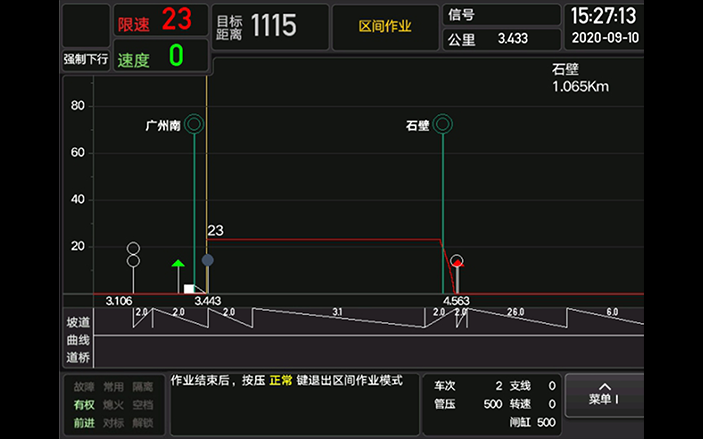This screenshot has width=703, height=439.
Task: Select the 坡道 gradient row
Action: point(78,322)
